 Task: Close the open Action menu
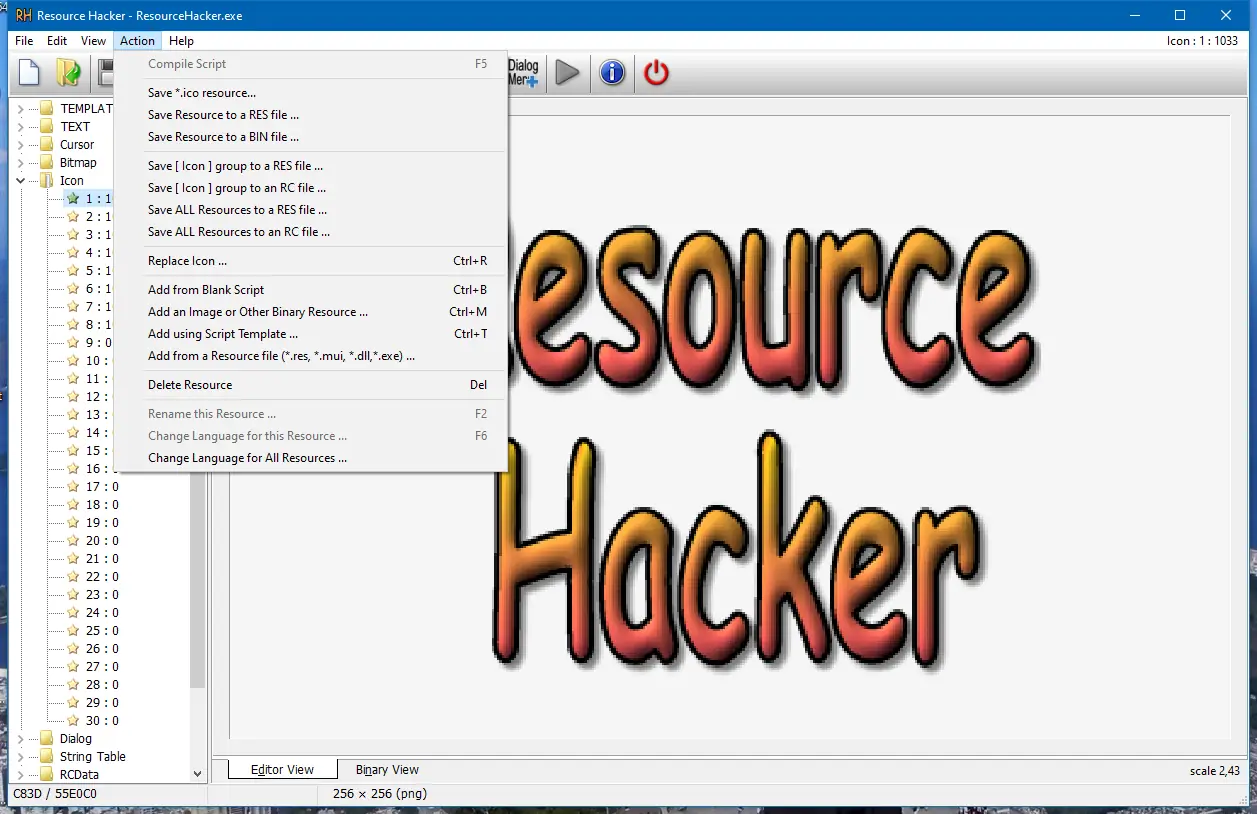coord(137,41)
